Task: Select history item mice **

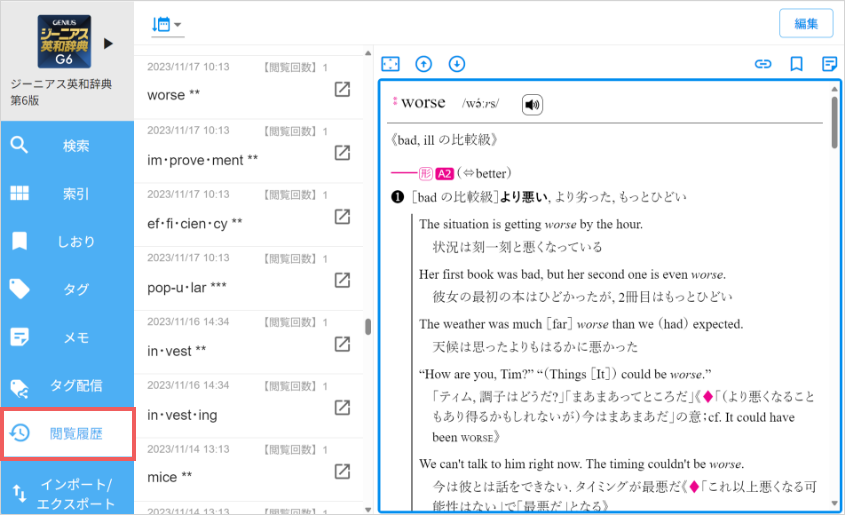Action: click(x=249, y=470)
